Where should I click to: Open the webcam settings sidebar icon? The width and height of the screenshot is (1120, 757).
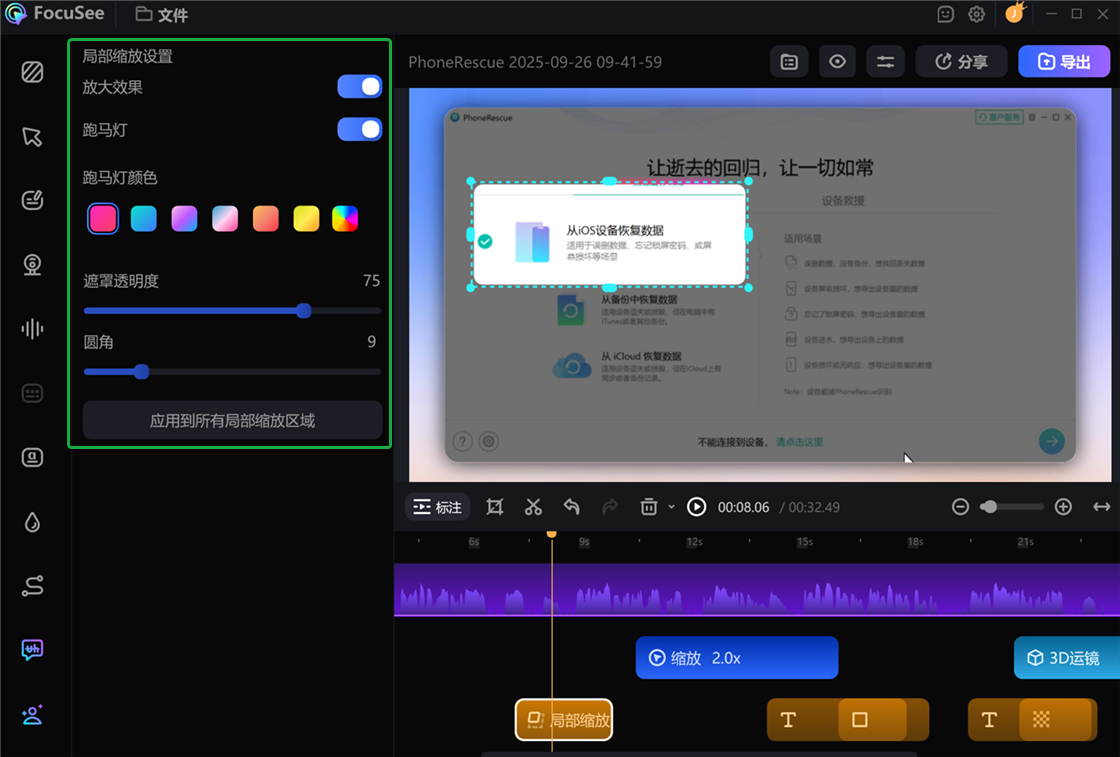(x=32, y=265)
